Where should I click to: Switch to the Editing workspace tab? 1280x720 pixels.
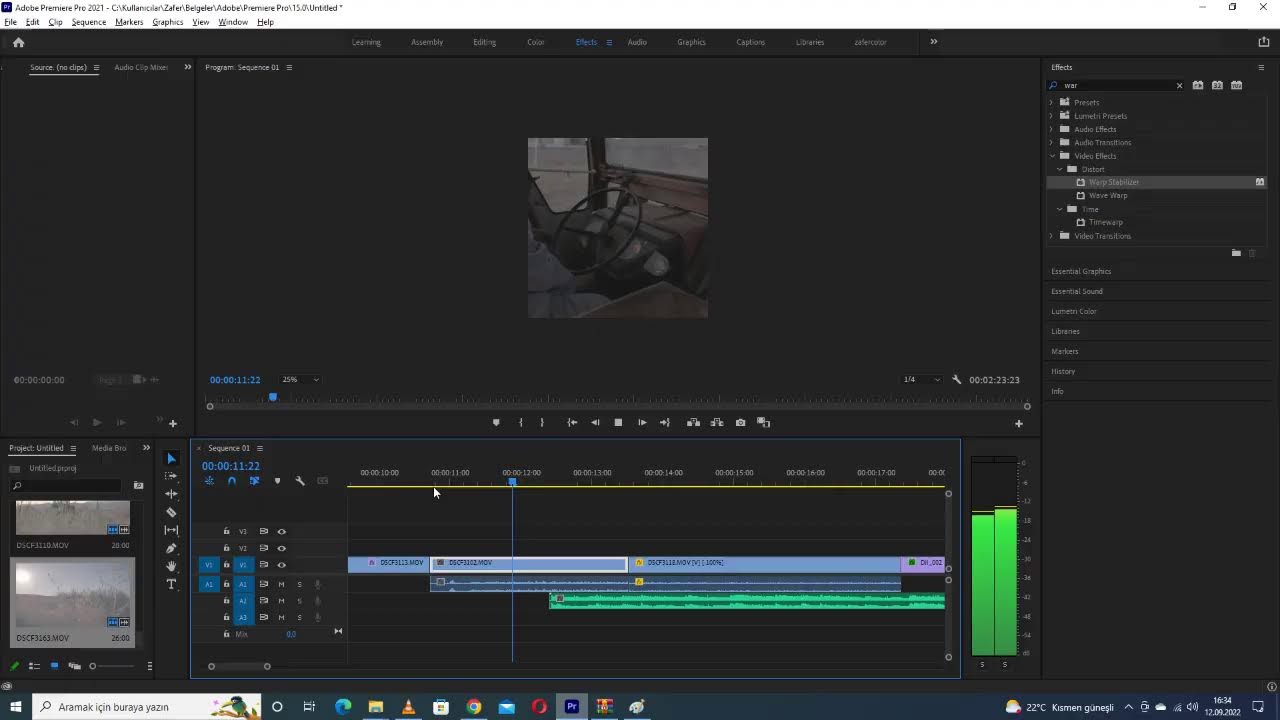[x=484, y=42]
